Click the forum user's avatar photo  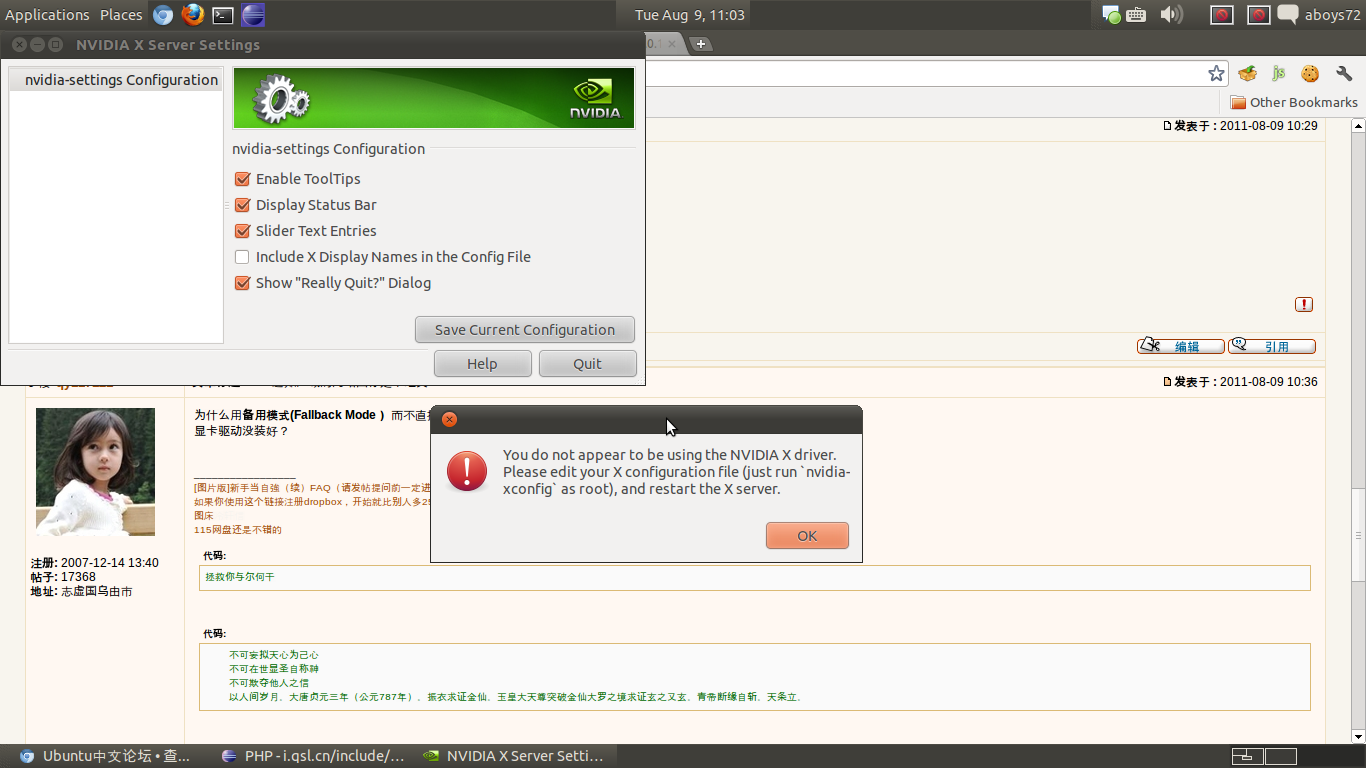(96, 472)
